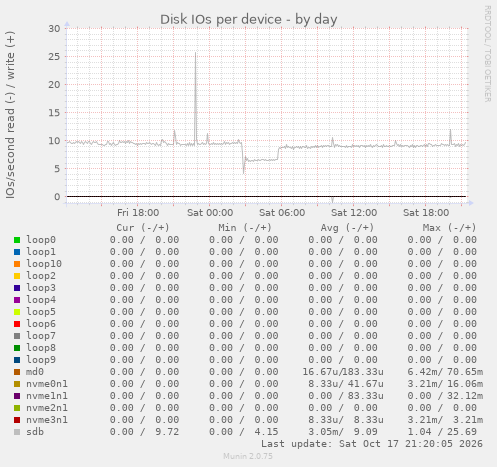Click the Sat 06:00 time axis label
The image size is (497, 467).
(282, 213)
